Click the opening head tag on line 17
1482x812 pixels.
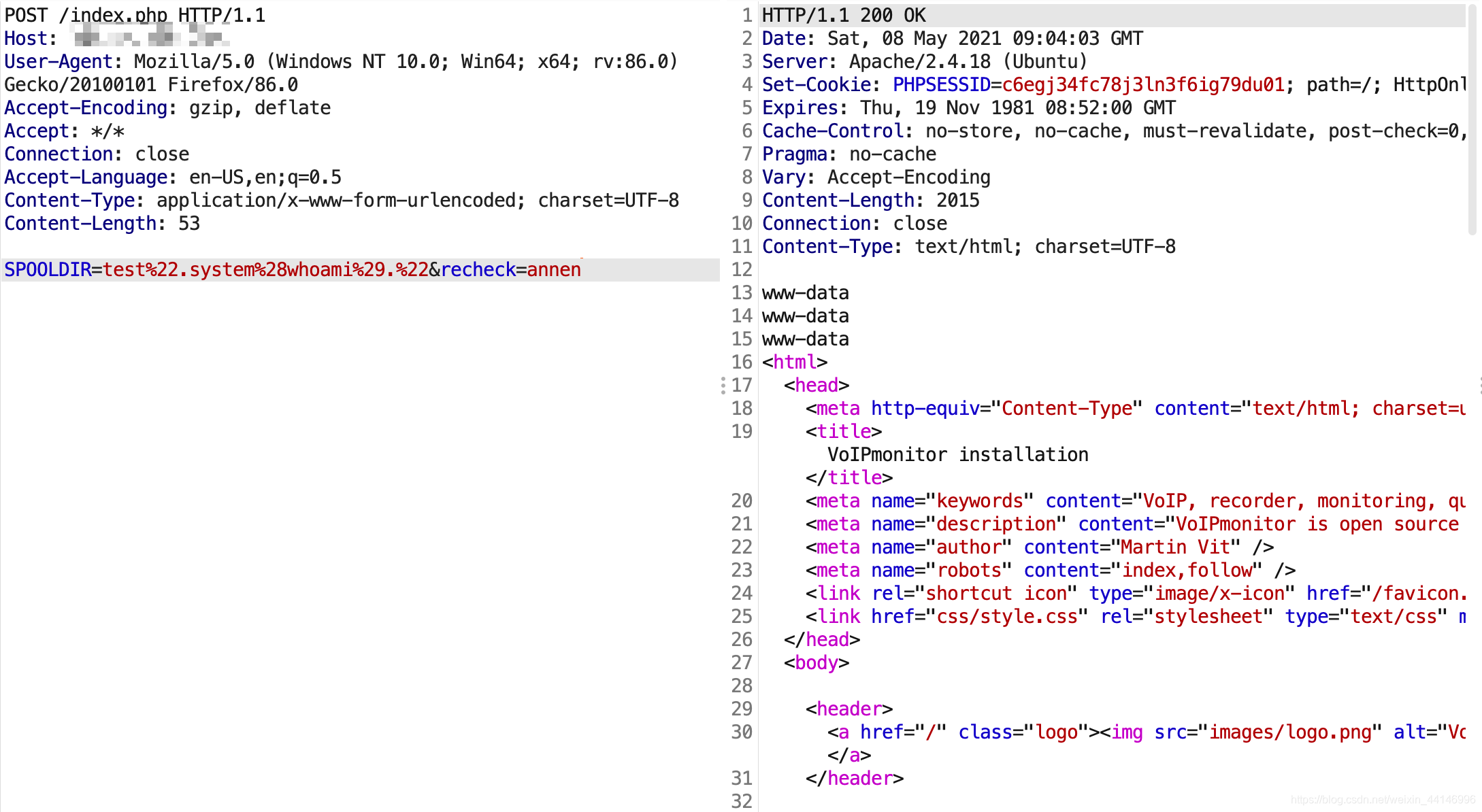(x=817, y=385)
